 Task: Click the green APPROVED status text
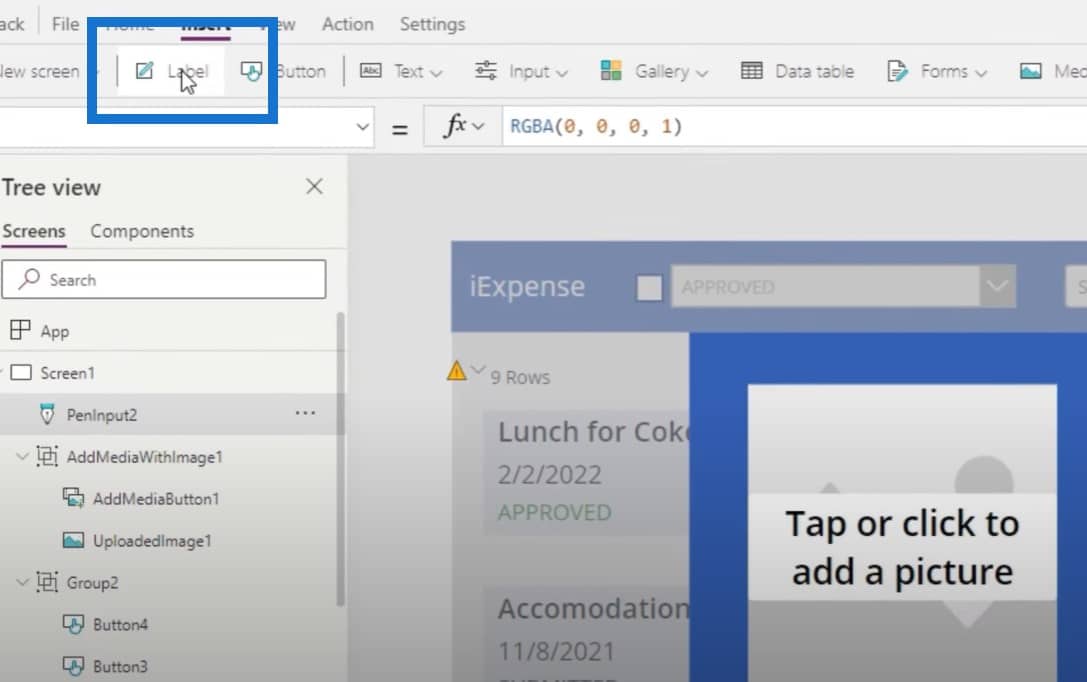tap(555, 512)
